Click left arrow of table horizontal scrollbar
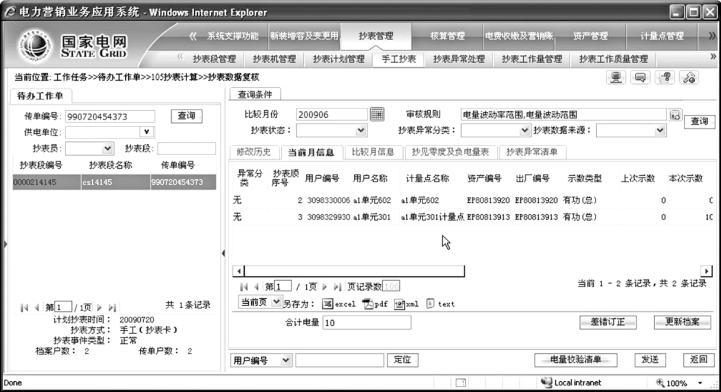The height and width of the screenshot is (392, 721). point(238,271)
